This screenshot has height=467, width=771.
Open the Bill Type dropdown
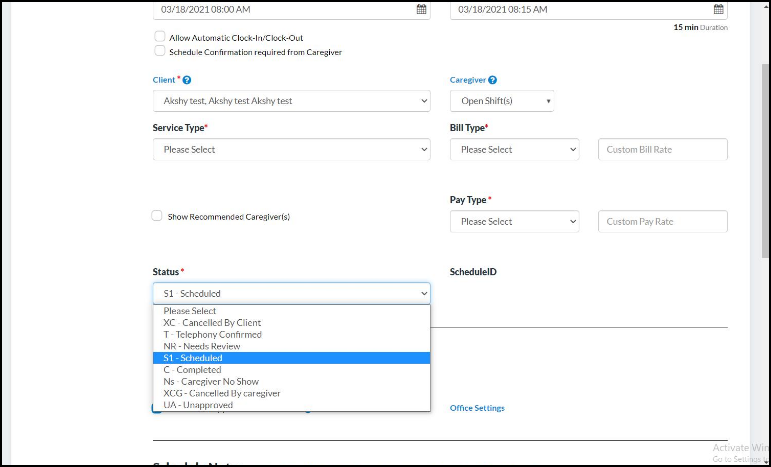point(514,150)
